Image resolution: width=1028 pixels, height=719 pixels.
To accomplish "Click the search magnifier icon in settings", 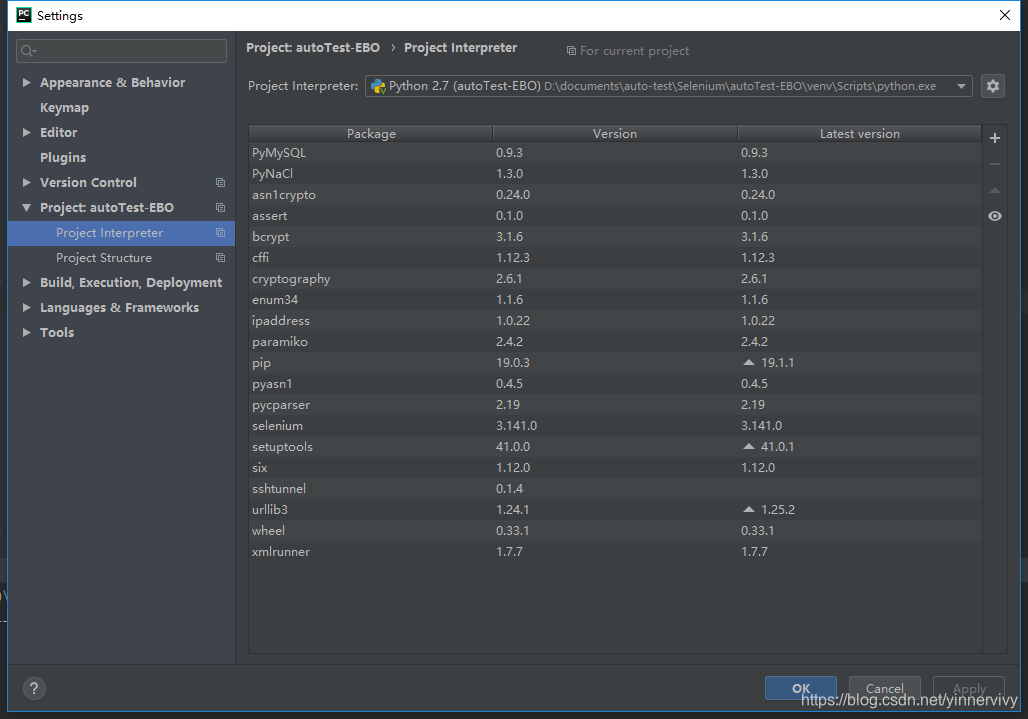I will point(28,50).
